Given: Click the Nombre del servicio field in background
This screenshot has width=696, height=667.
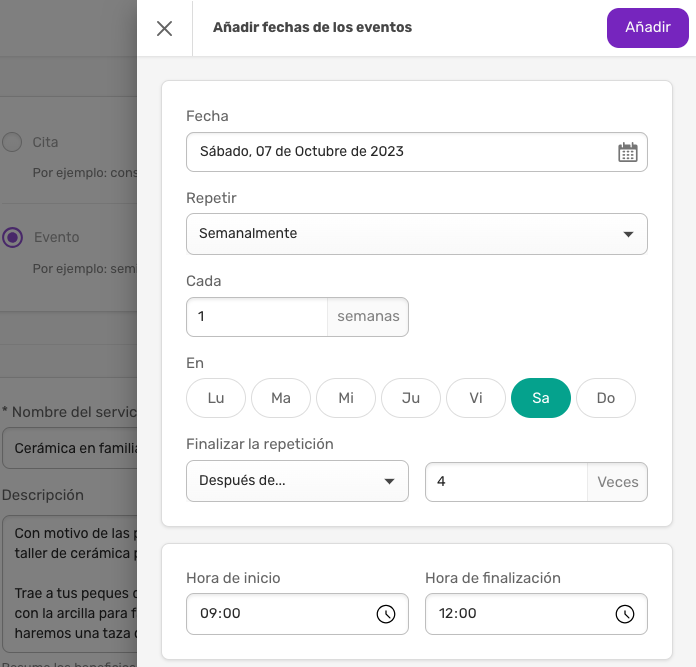Looking at the screenshot, I should (70, 448).
